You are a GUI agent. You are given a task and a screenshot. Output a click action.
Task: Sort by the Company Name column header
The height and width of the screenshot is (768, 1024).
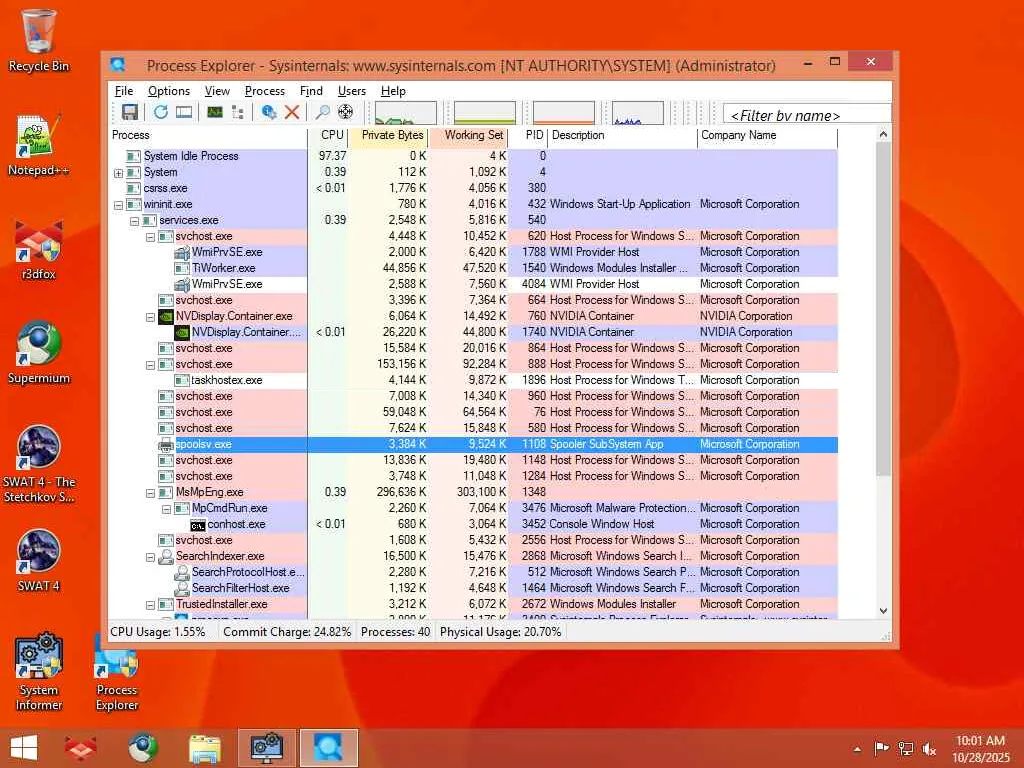click(x=767, y=135)
